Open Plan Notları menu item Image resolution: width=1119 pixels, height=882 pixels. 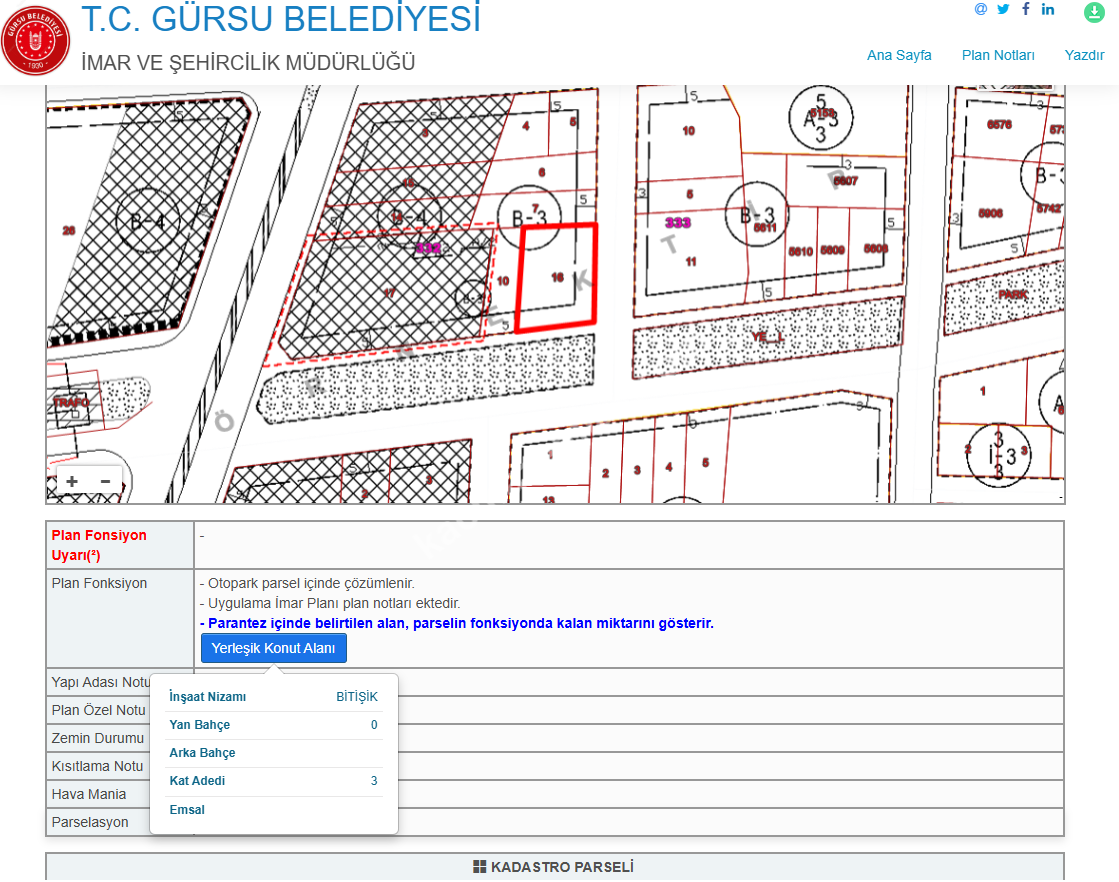point(998,55)
